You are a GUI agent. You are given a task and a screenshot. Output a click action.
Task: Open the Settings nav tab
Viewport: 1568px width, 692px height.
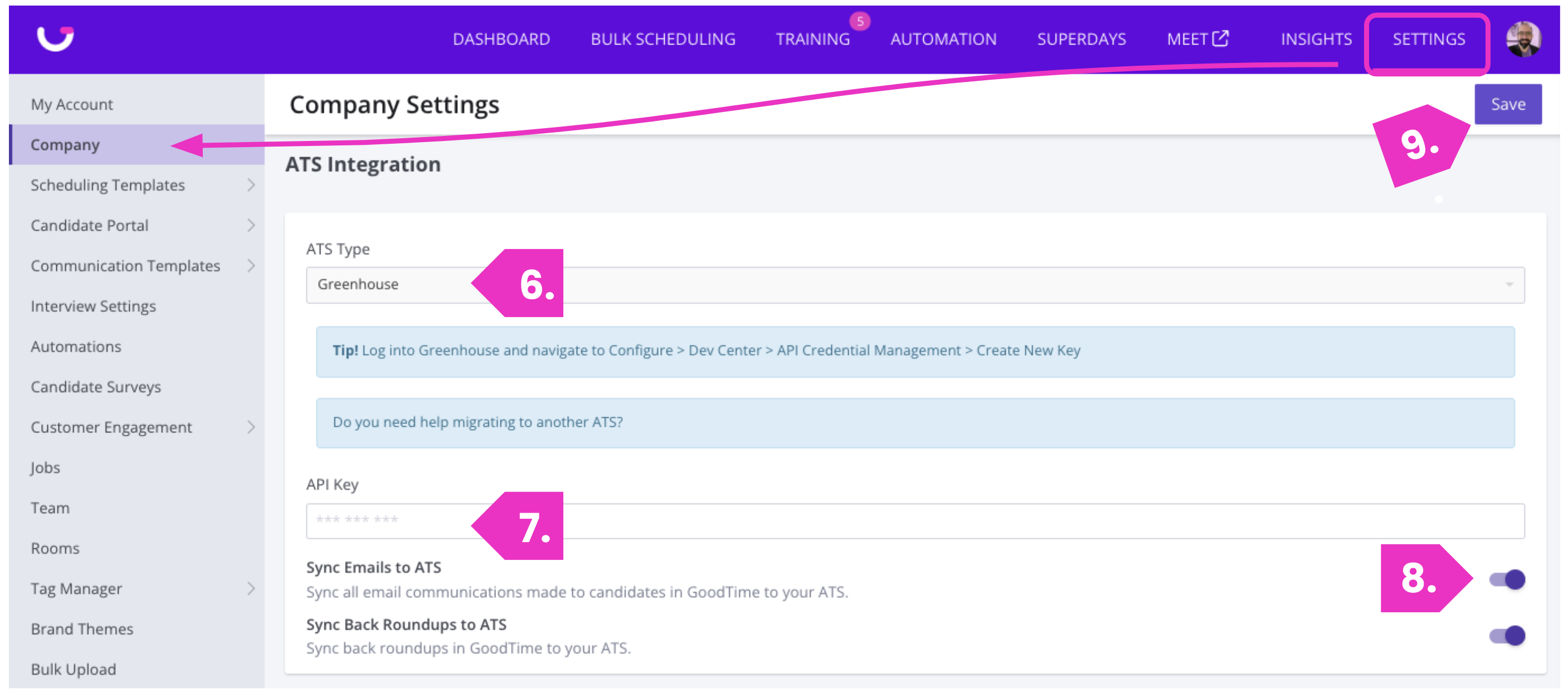click(1428, 40)
